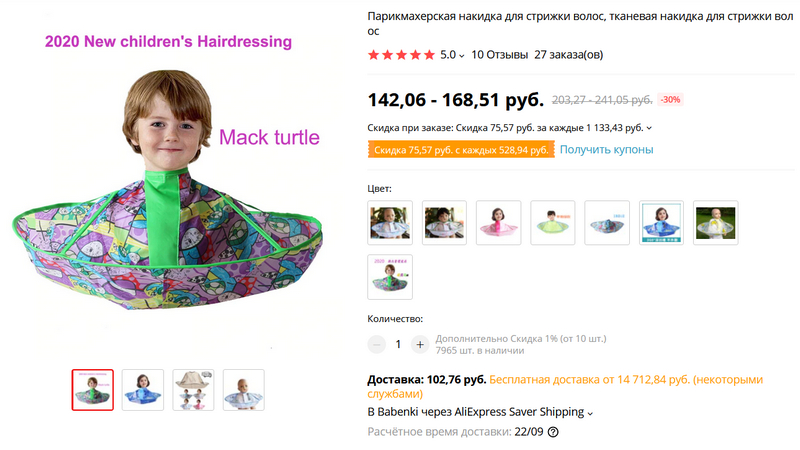Decrease quantity with the minus button

pos(377,344)
